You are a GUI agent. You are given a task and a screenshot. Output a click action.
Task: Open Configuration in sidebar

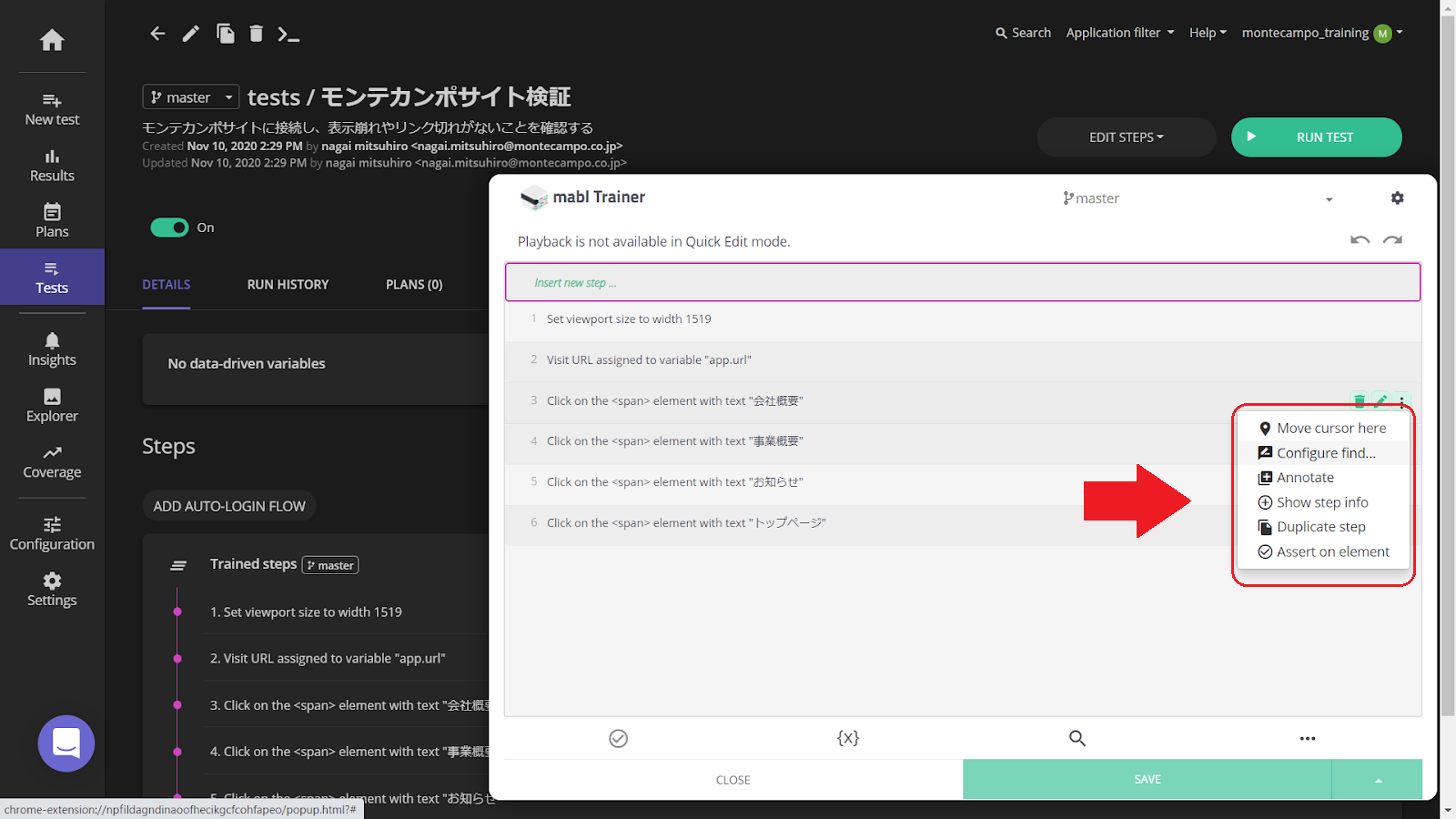pos(52,534)
